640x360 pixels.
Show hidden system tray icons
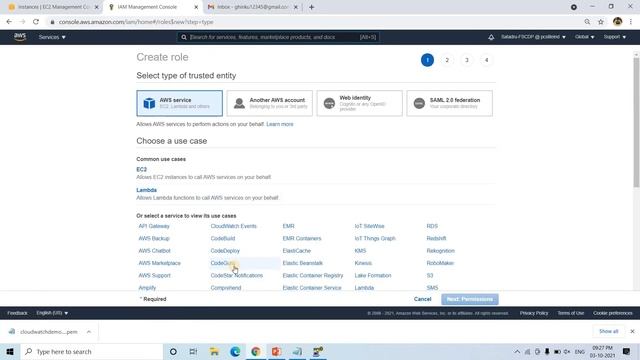tap(517, 351)
